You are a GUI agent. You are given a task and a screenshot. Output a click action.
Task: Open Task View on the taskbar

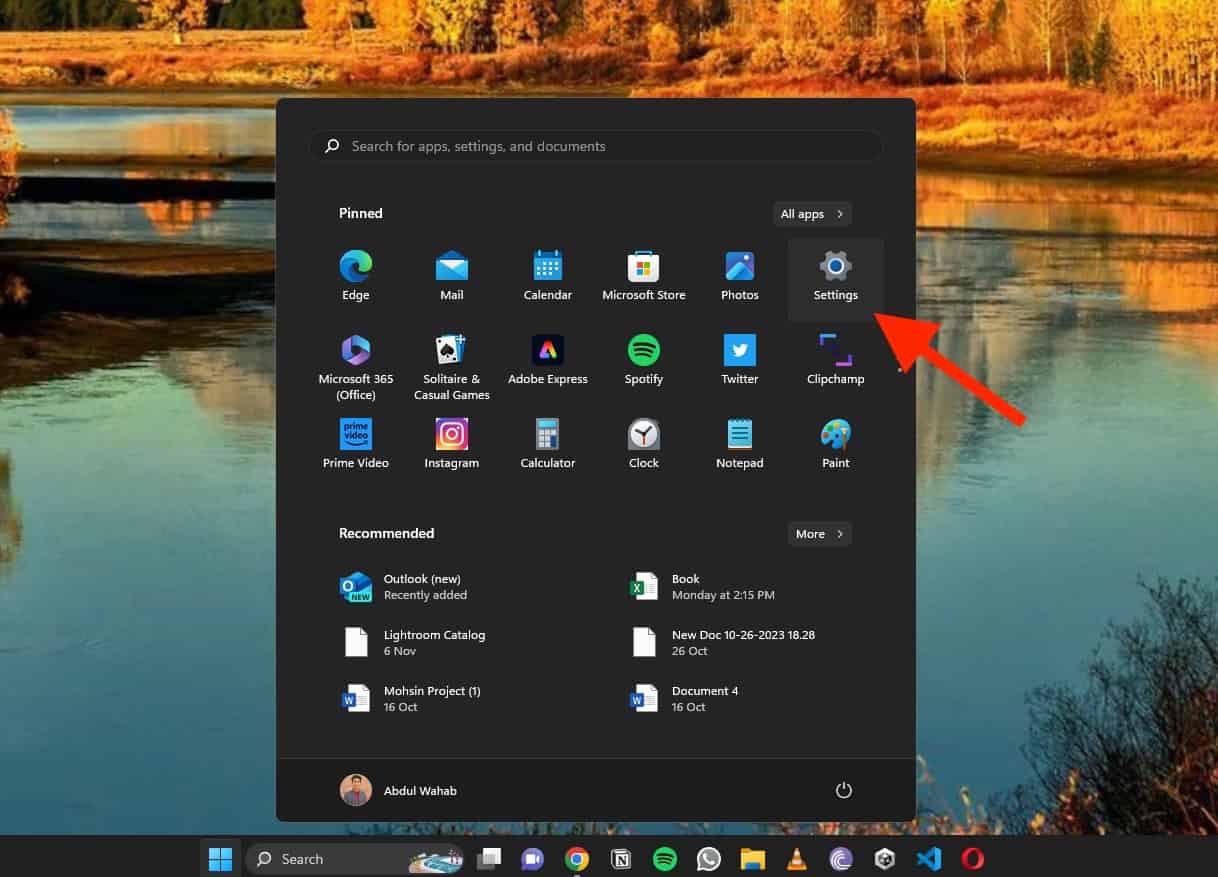[489, 859]
